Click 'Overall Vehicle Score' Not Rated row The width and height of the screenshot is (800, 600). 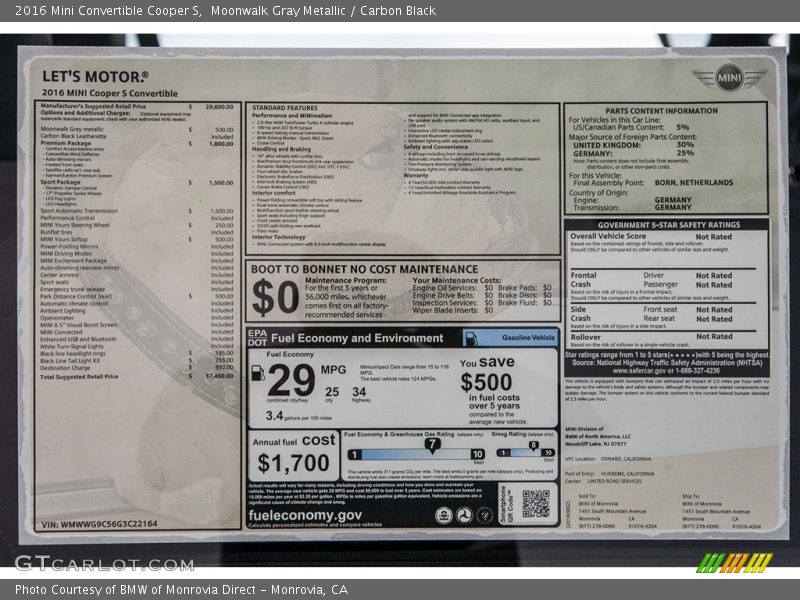(651, 237)
